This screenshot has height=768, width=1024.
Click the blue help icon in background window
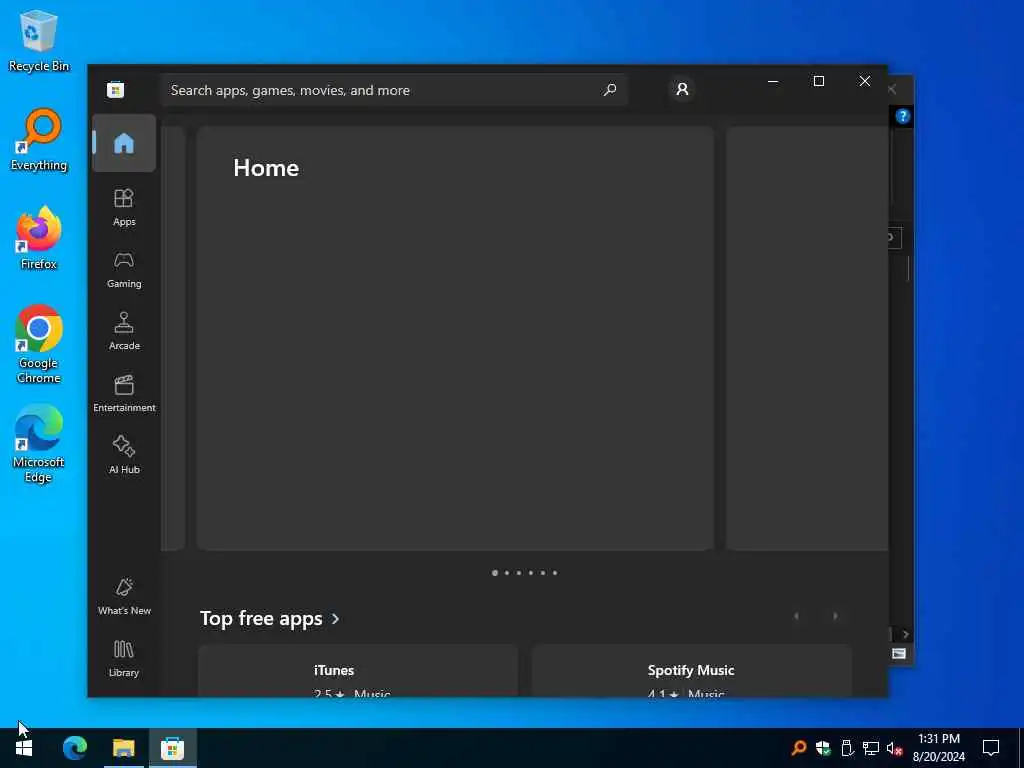(903, 116)
